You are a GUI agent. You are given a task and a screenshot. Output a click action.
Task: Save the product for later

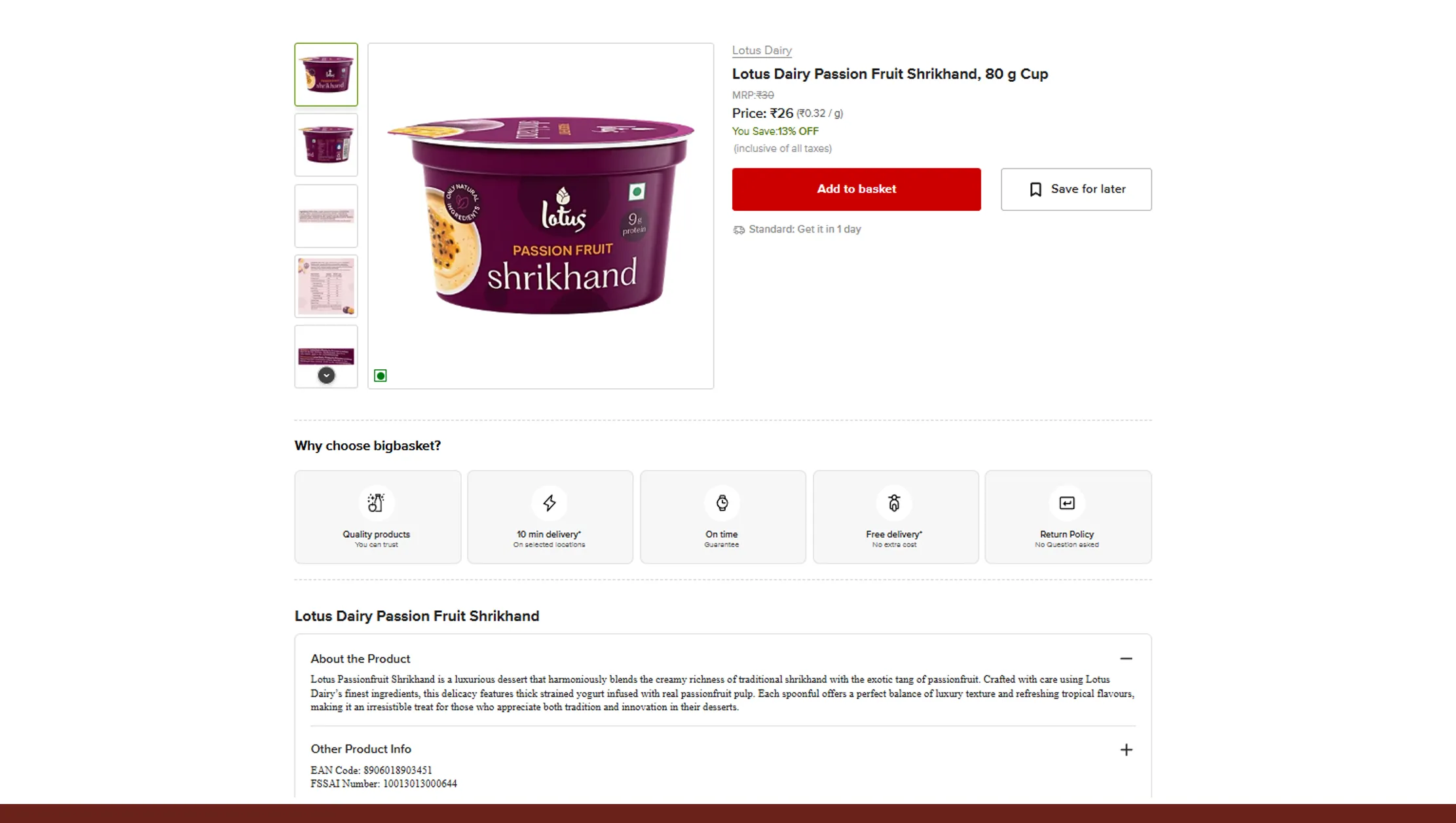click(1076, 189)
